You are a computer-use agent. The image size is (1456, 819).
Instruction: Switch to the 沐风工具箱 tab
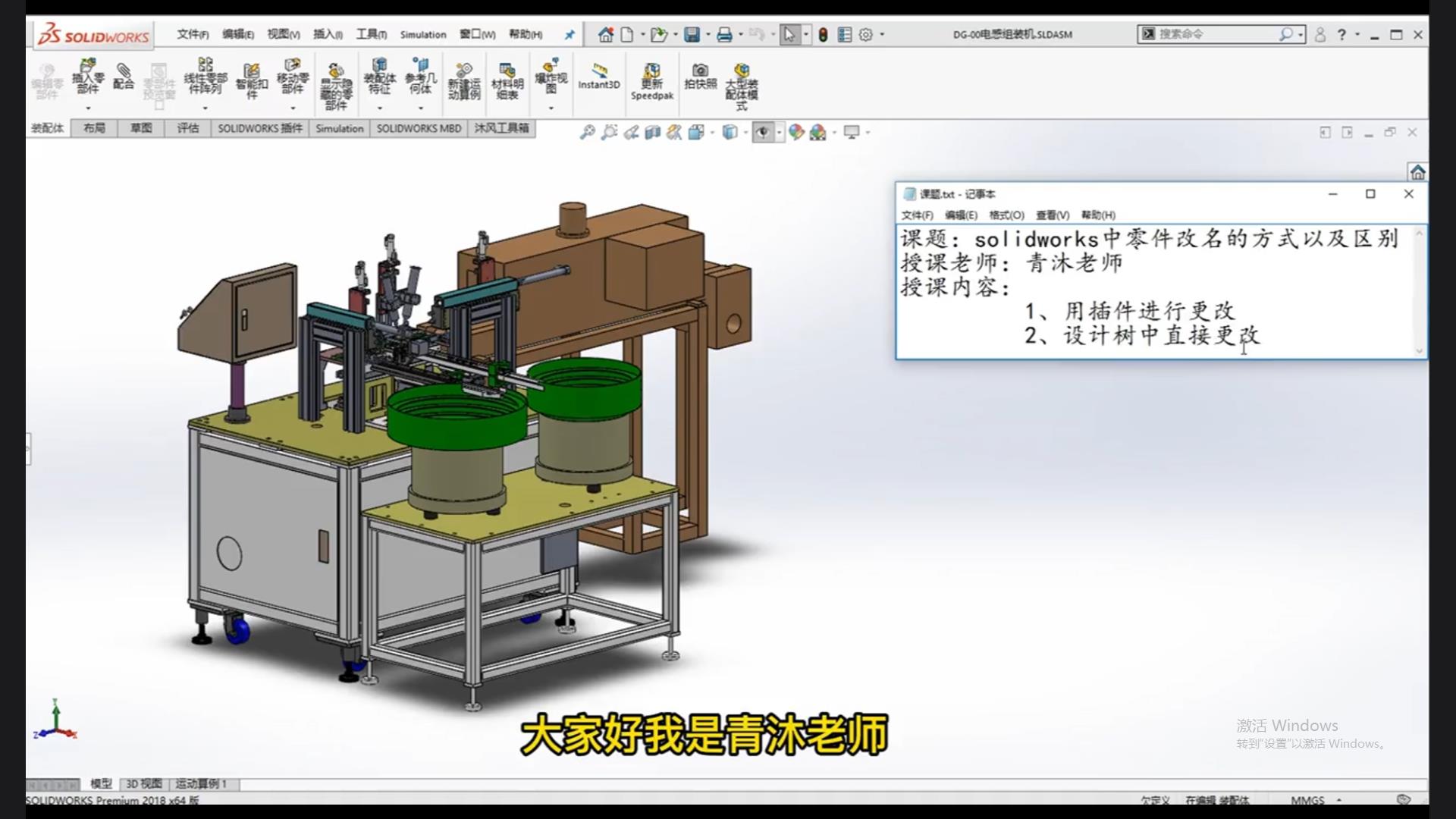click(501, 128)
